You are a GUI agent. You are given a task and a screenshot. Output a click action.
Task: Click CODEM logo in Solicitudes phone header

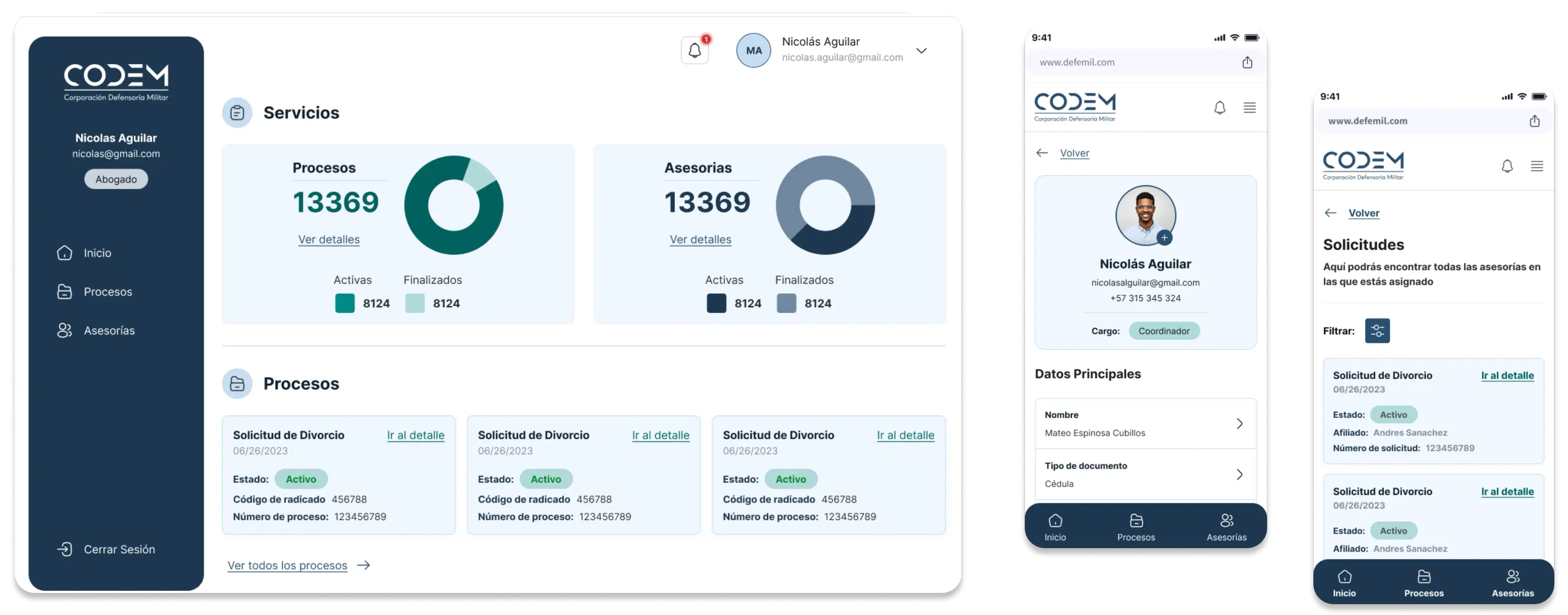[x=1363, y=165]
